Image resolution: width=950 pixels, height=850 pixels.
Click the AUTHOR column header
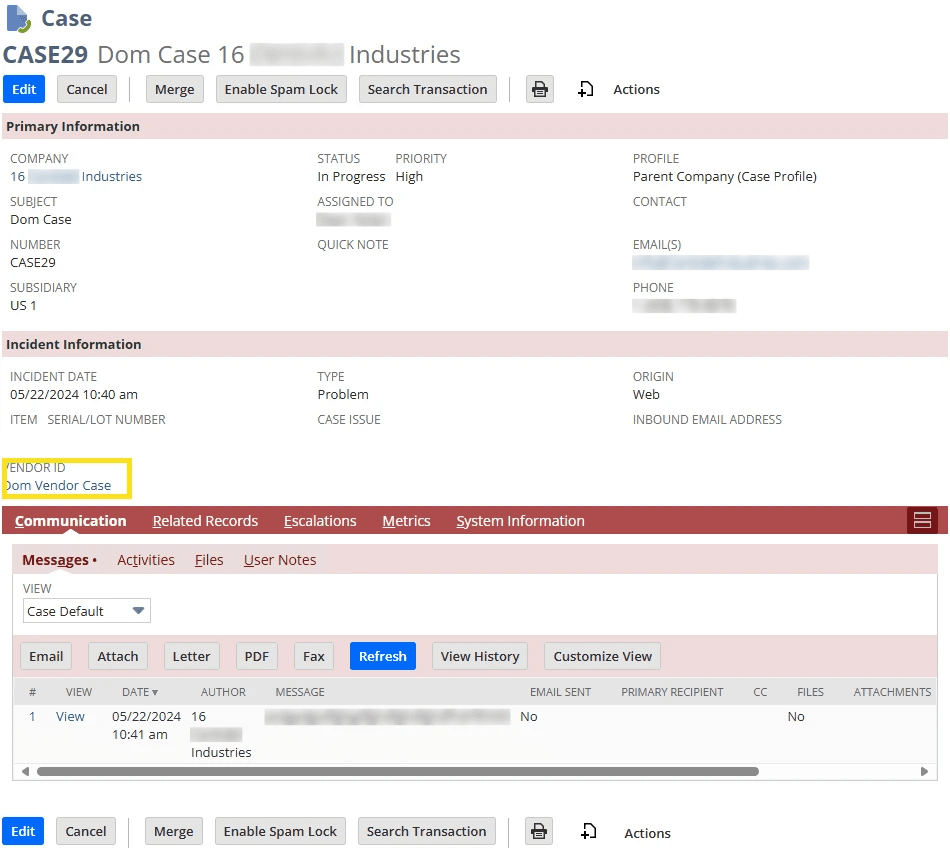[x=223, y=692]
